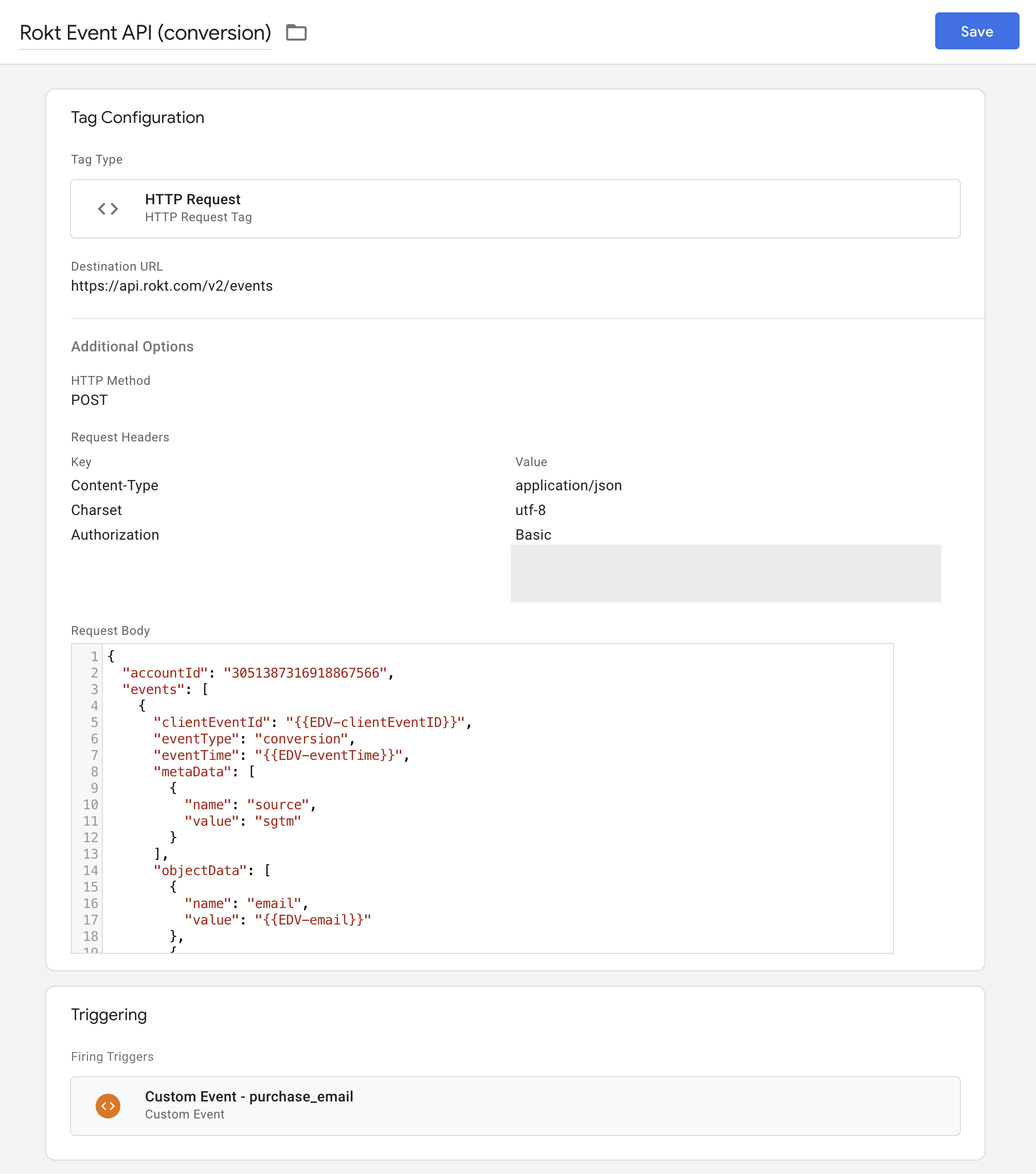Click the "name": "email" line
The width and height of the screenshot is (1036, 1174).
(x=246, y=903)
